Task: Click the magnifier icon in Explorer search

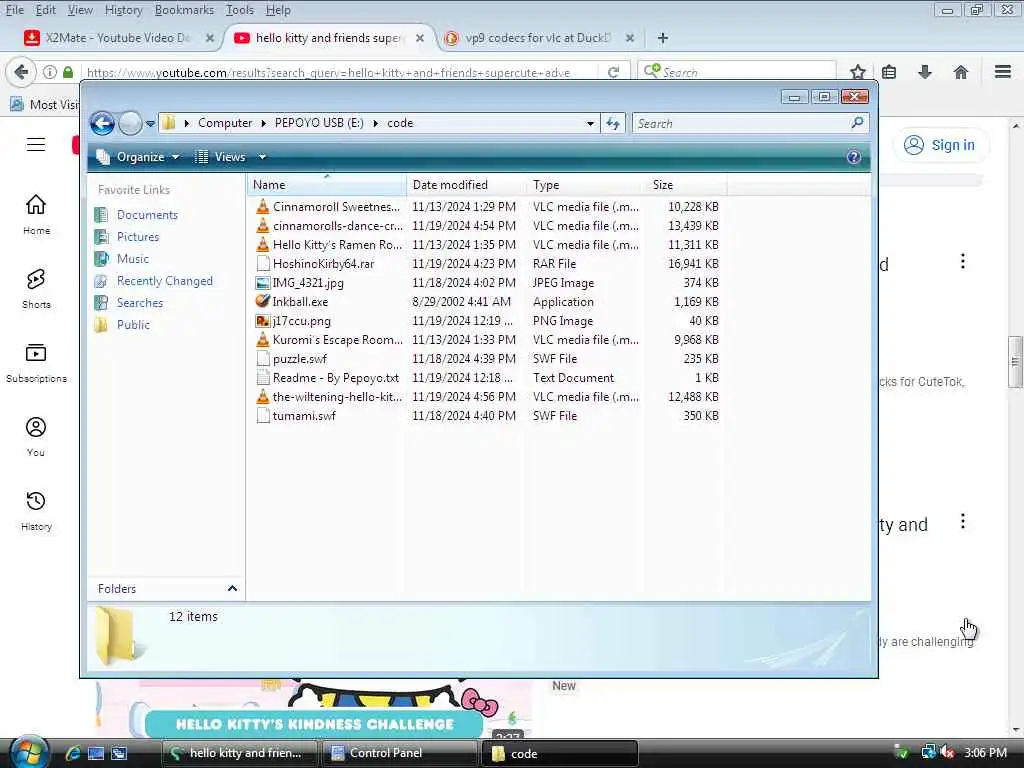Action: [857, 122]
